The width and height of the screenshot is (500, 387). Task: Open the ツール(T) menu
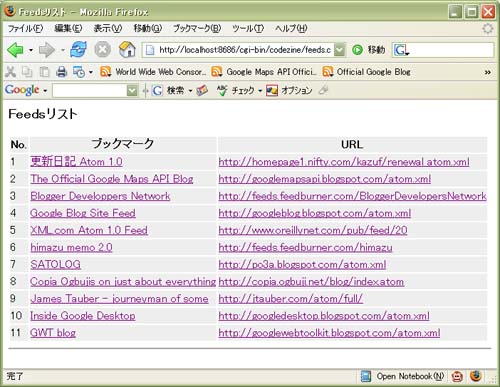pos(248,29)
